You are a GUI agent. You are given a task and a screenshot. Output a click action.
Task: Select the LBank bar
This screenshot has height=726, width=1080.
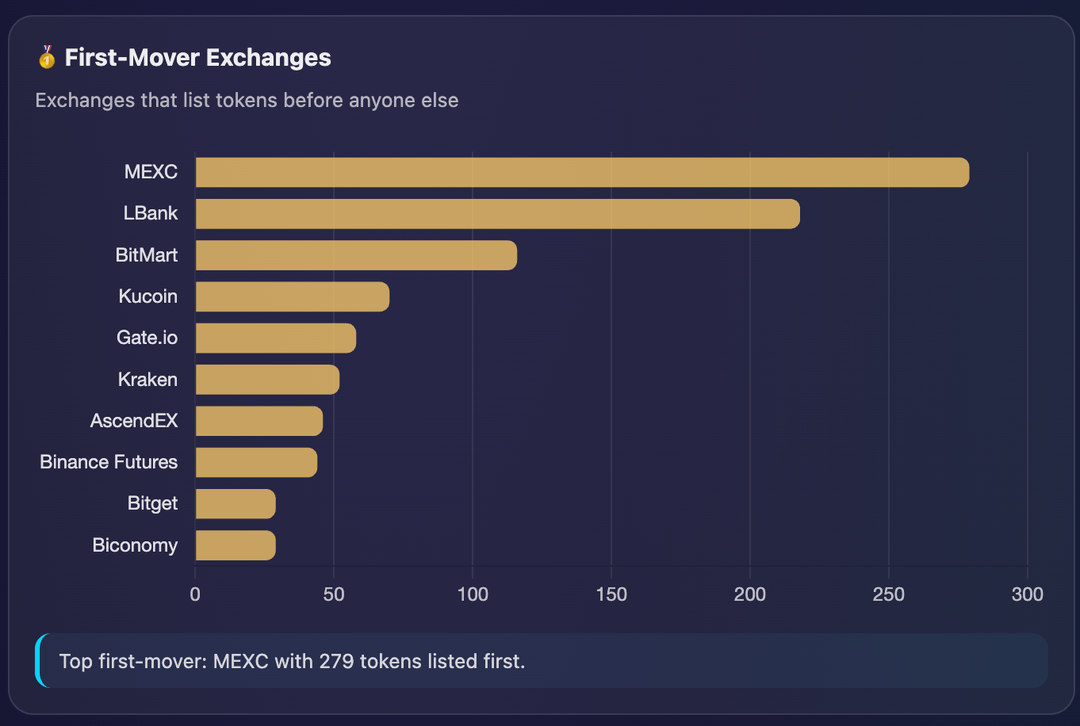(497, 214)
